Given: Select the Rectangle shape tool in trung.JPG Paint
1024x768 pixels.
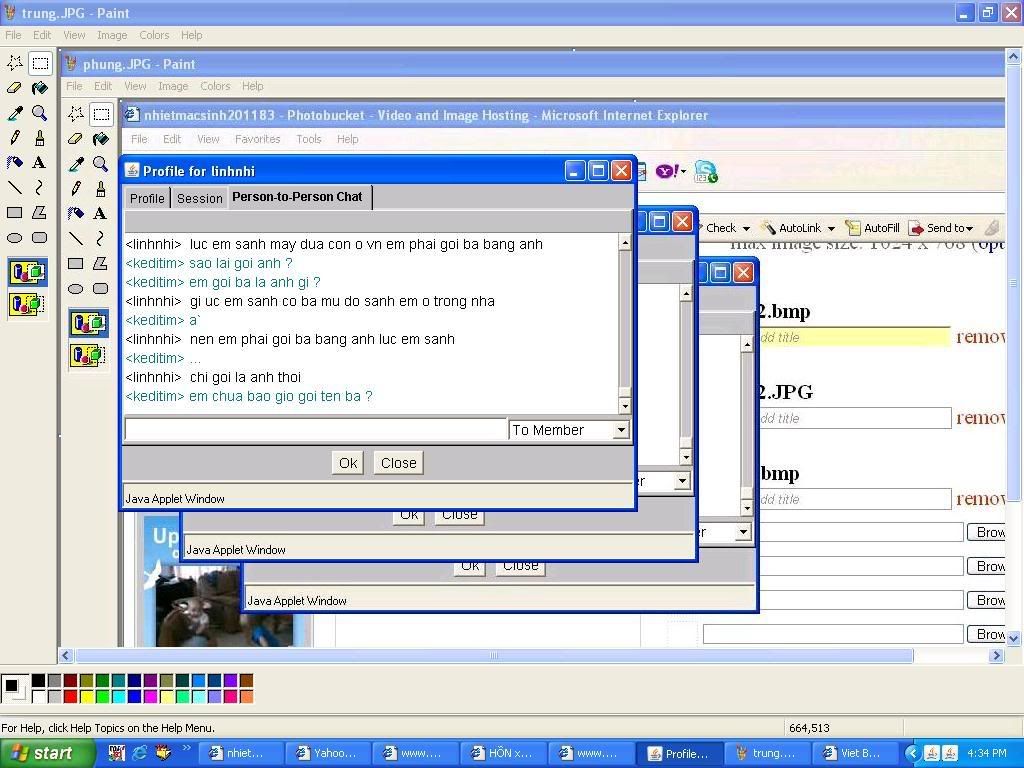Looking at the screenshot, I should (x=14, y=213).
